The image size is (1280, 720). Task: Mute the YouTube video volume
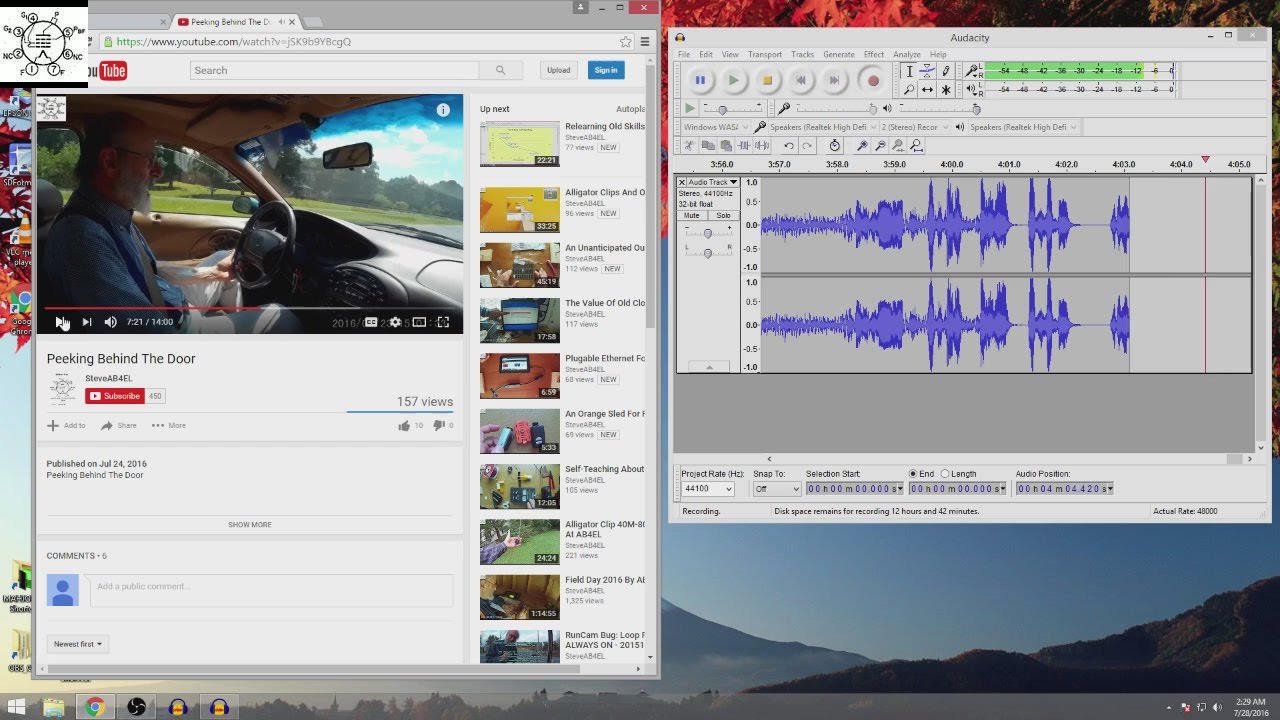pos(110,322)
